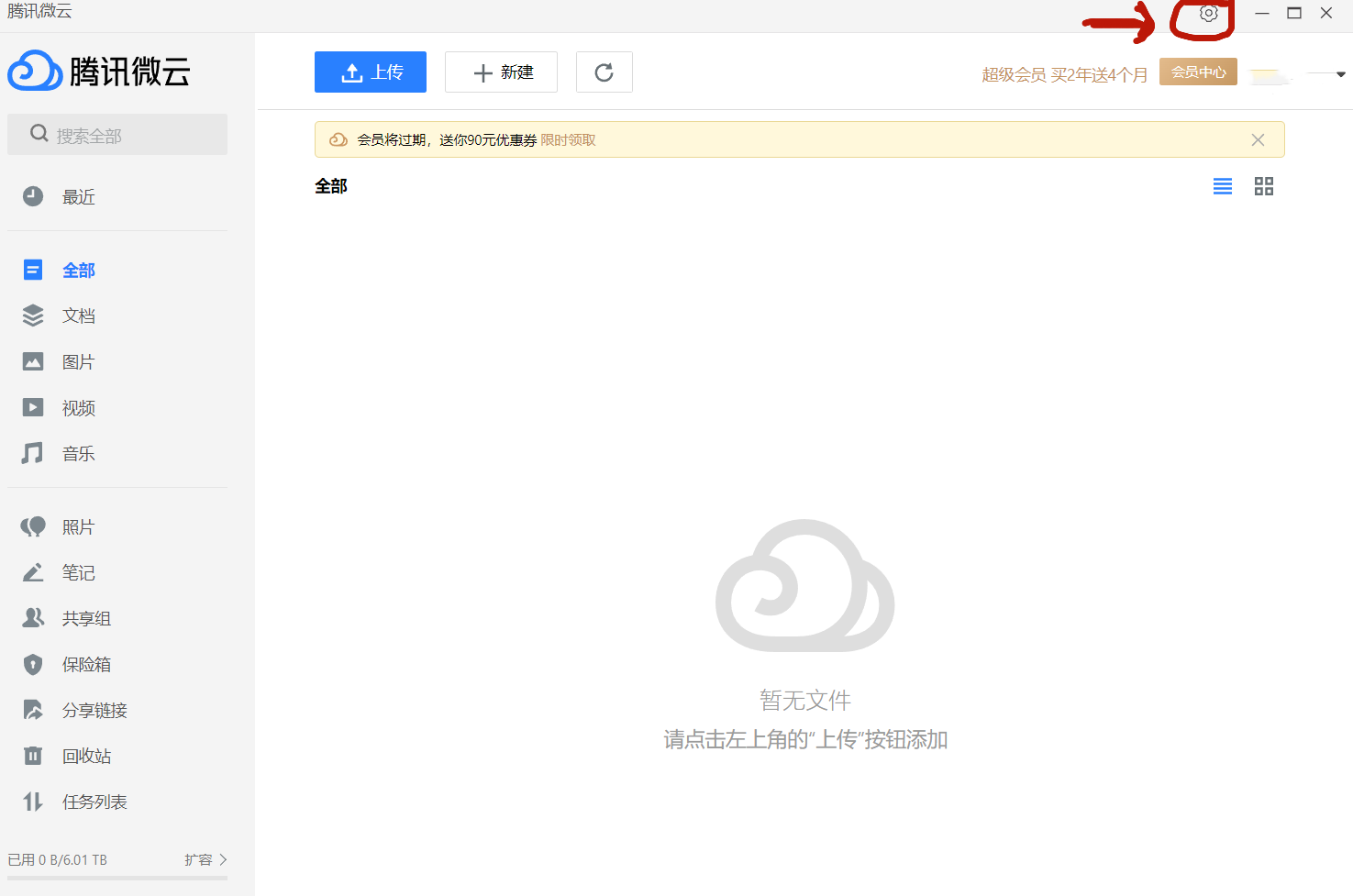Expand 扩容 (Expand storage) option

[x=201, y=859]
